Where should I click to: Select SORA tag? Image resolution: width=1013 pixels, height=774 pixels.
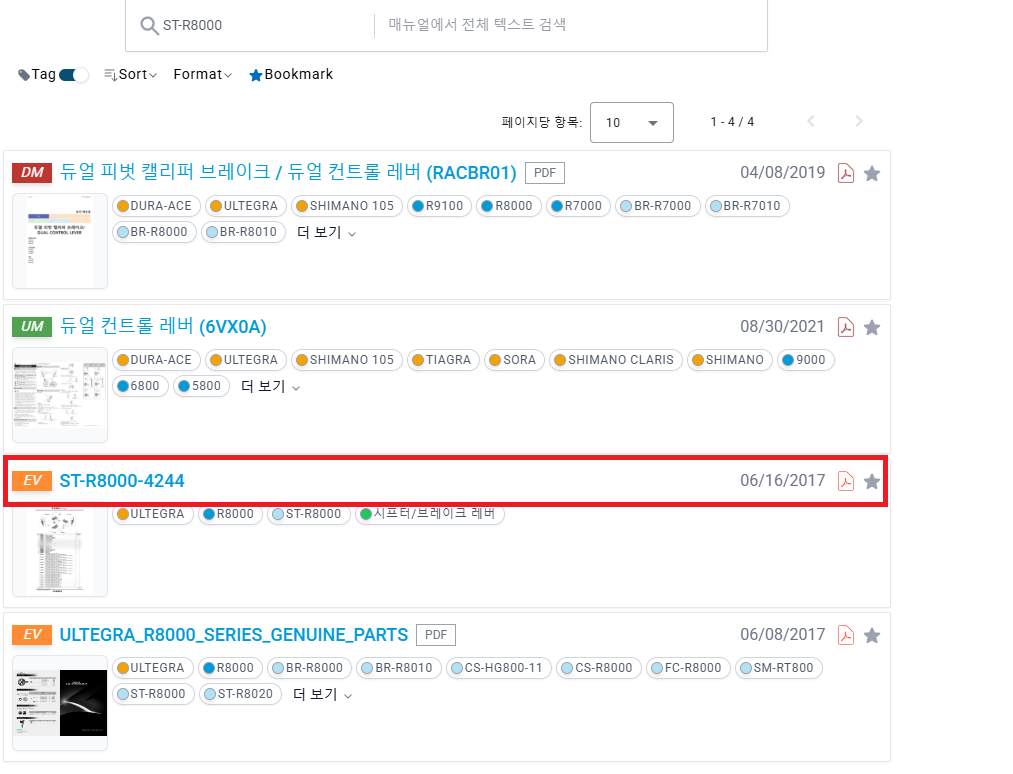pyautogui.click(x=514, y=359)
